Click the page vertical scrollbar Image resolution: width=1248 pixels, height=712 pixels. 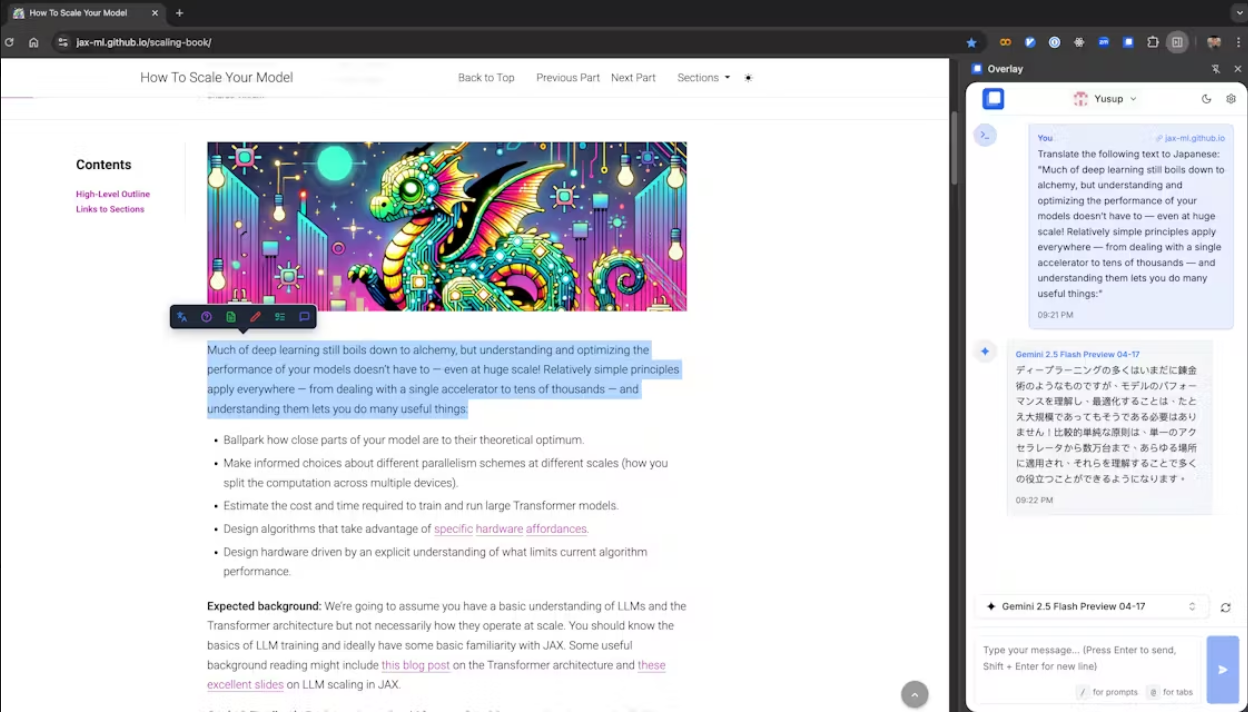[x=954, y=147]
